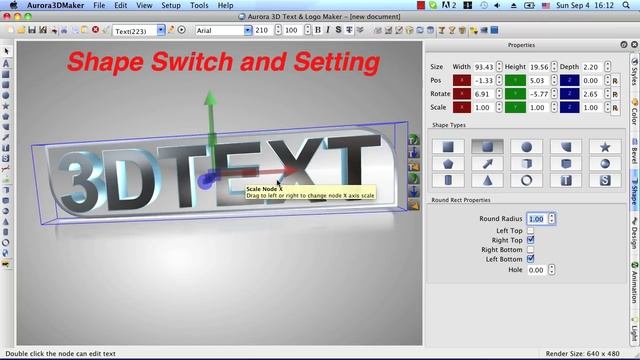Select the star shape type
The height and width of the screenshot is (360, 640).
coord(605,147)
